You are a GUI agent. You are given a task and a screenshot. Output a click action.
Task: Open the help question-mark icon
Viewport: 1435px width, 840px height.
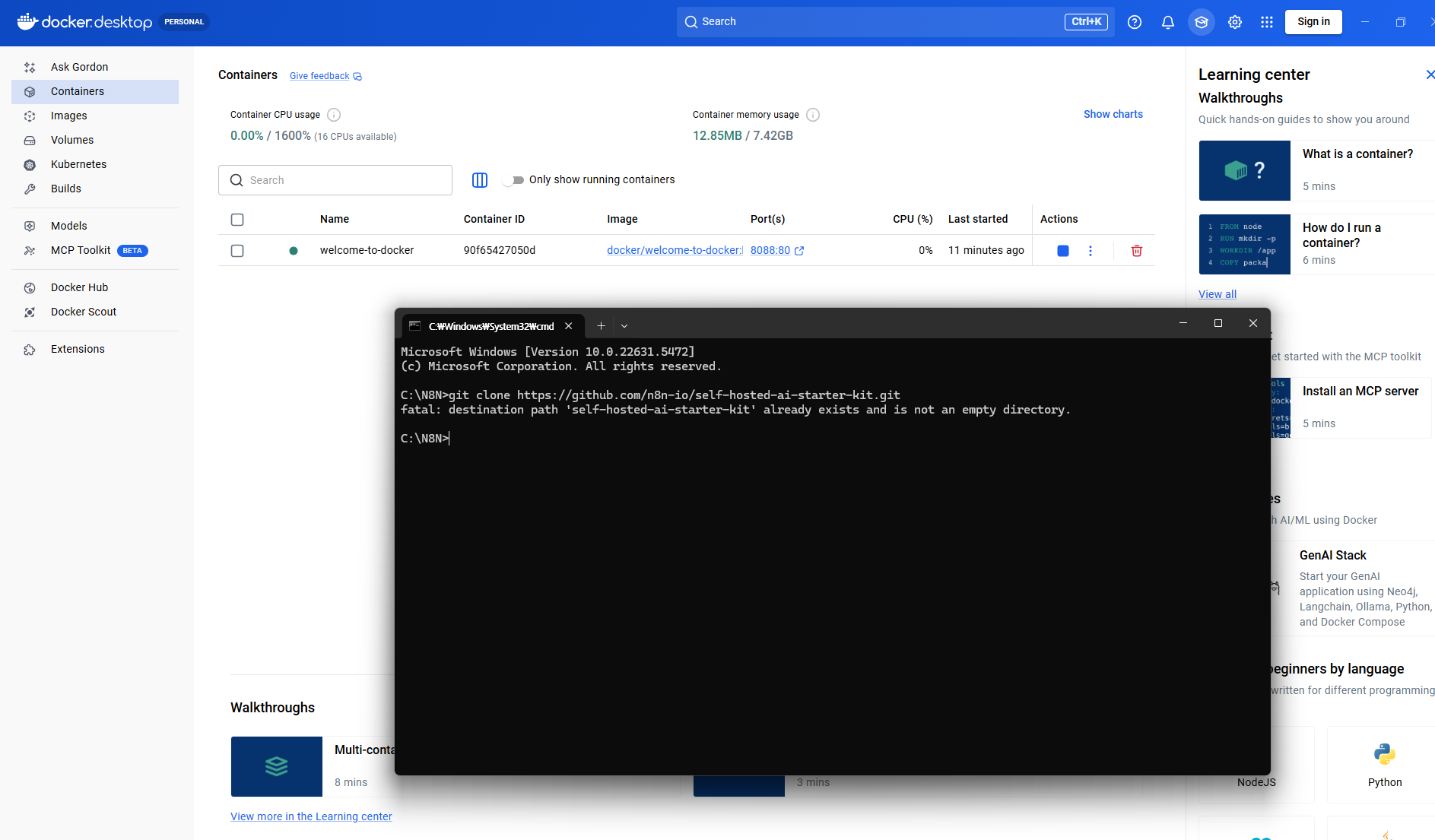pos(1135,22)
